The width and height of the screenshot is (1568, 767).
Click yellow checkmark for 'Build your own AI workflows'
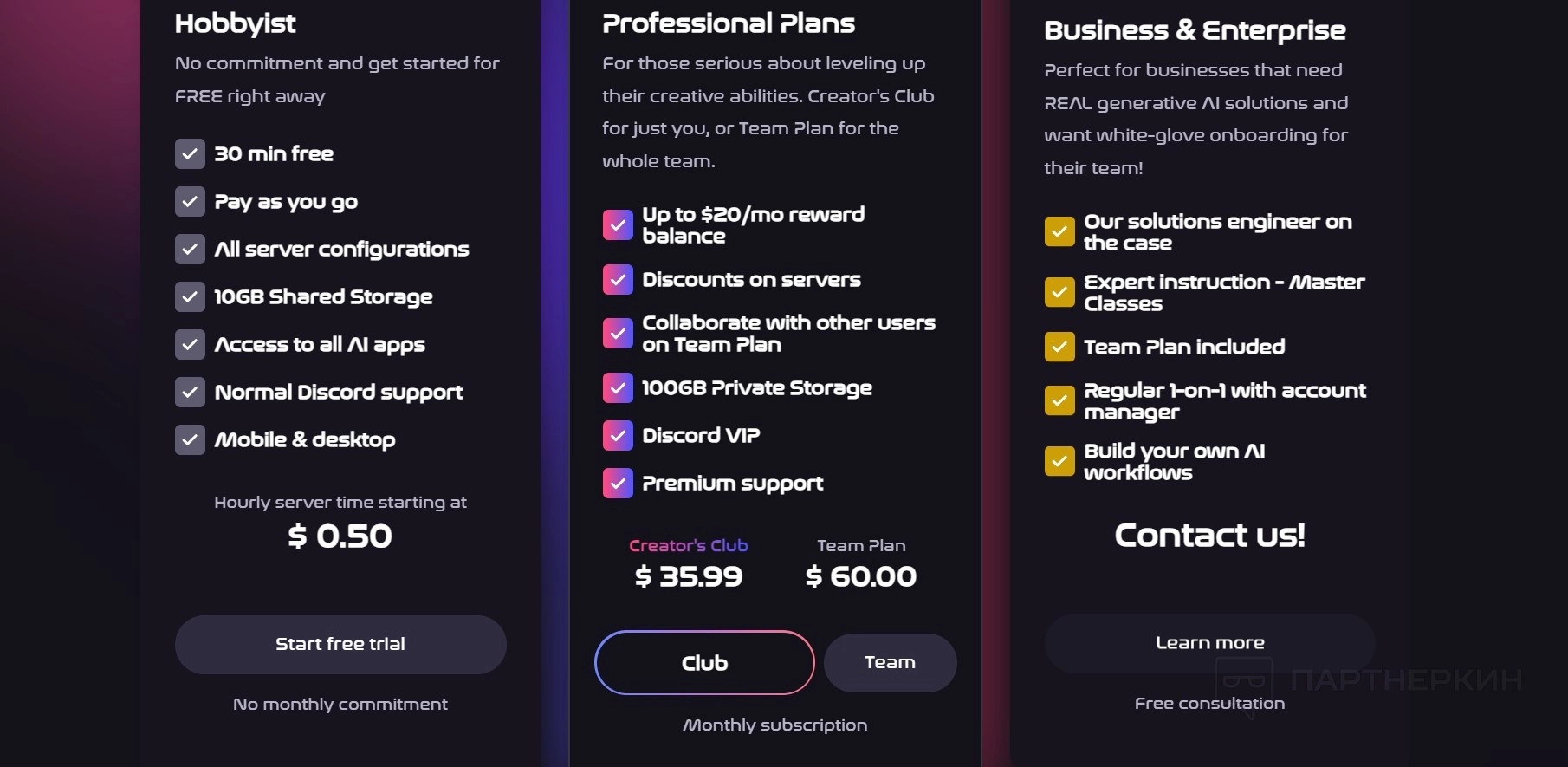[x=1059, y=462]
